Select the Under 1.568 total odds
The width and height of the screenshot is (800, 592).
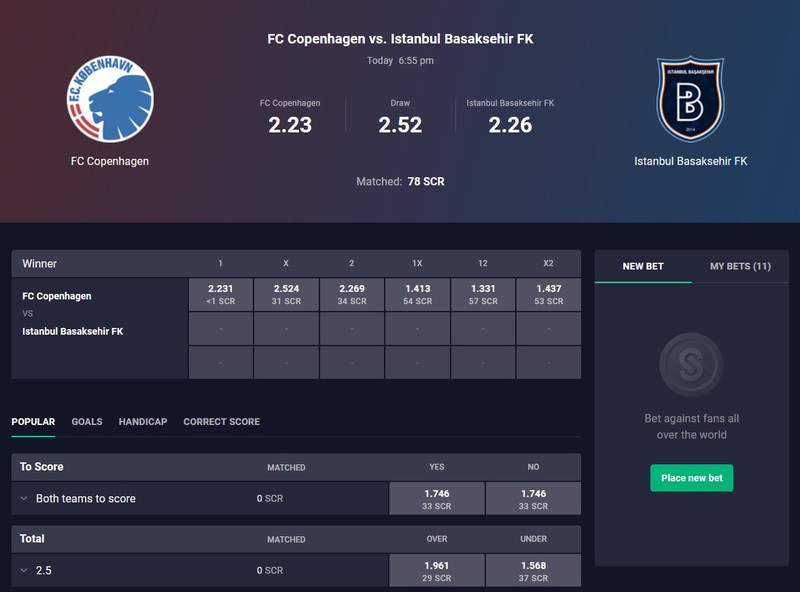coord(533,571)
